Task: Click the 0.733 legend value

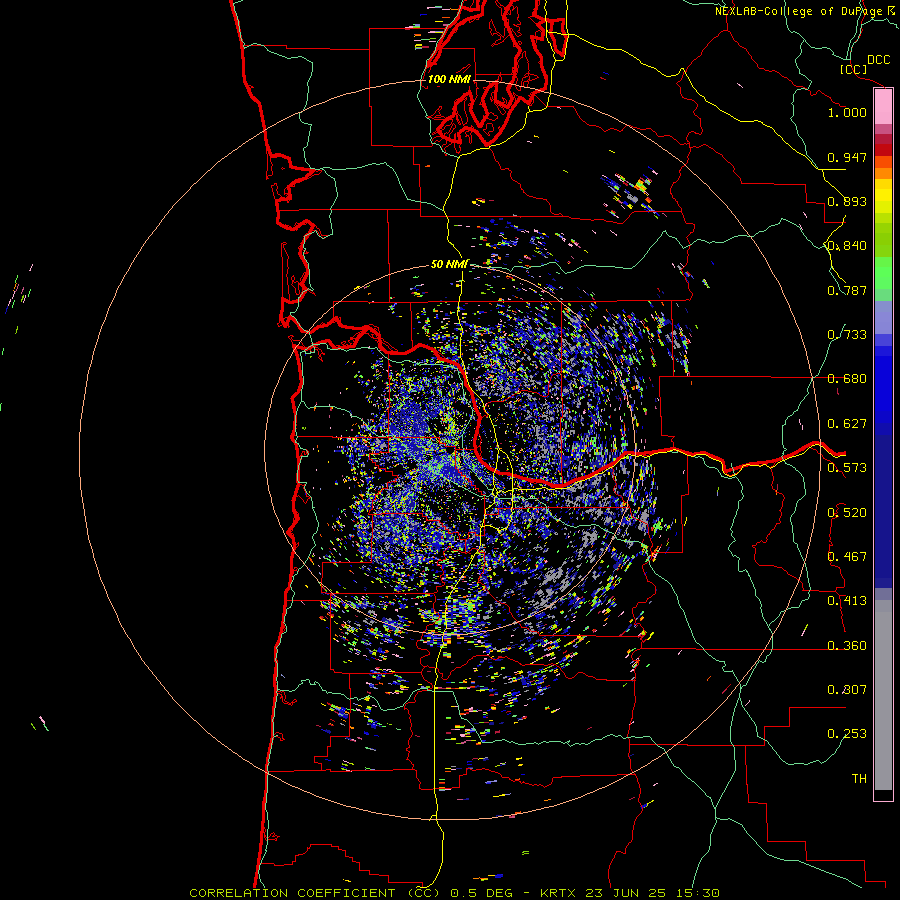Action: point(847,335)
